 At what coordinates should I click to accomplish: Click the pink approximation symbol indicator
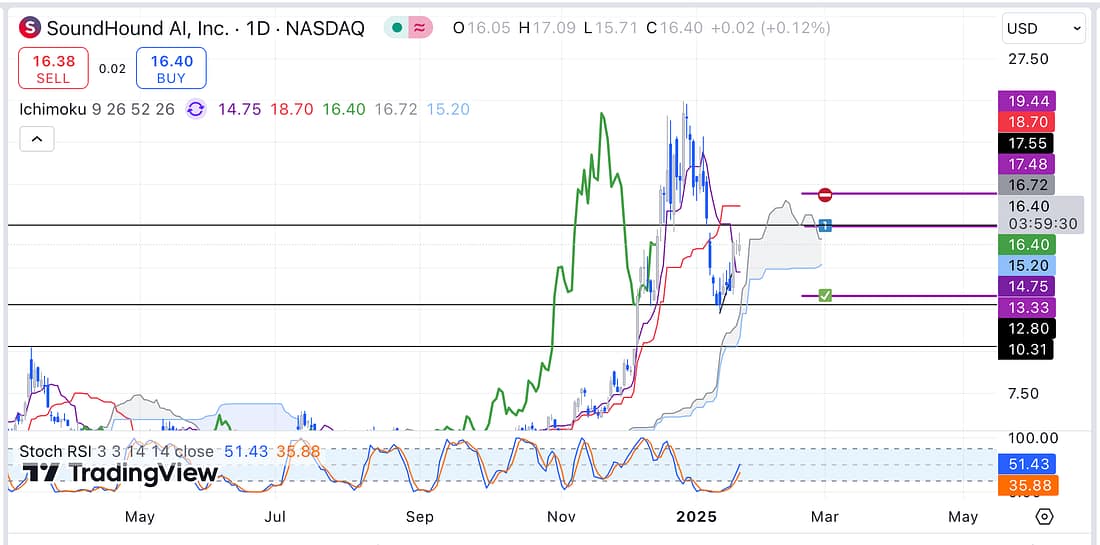420,28
